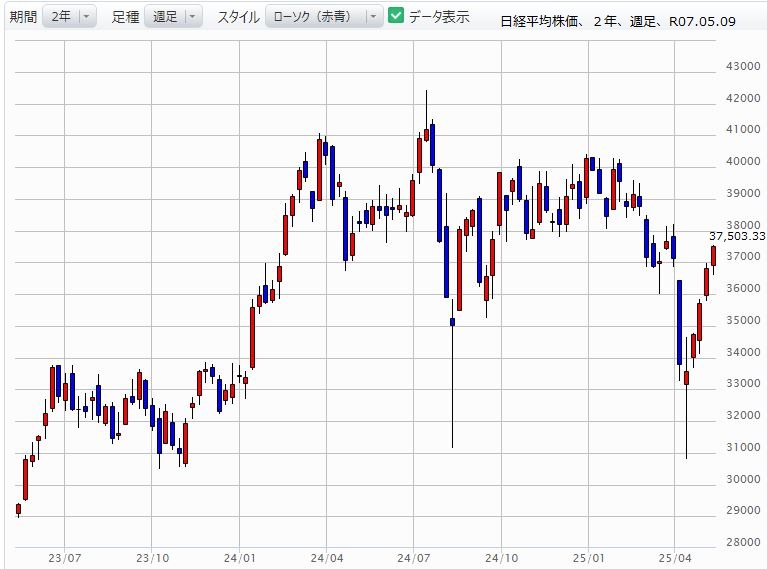767x569 pixels.
Task: Click the arrow beside 週足
Action: [x=192, y=17]
